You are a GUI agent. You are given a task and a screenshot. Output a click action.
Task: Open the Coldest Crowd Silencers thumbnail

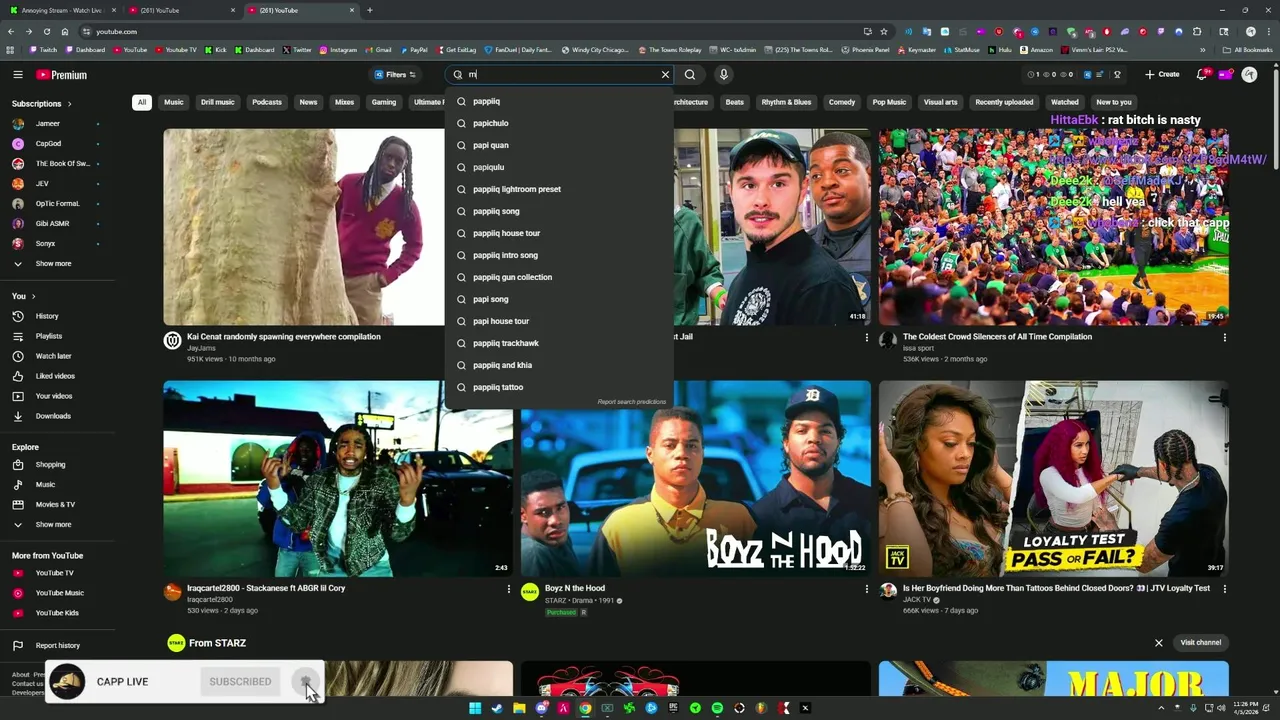[1053, 227]
